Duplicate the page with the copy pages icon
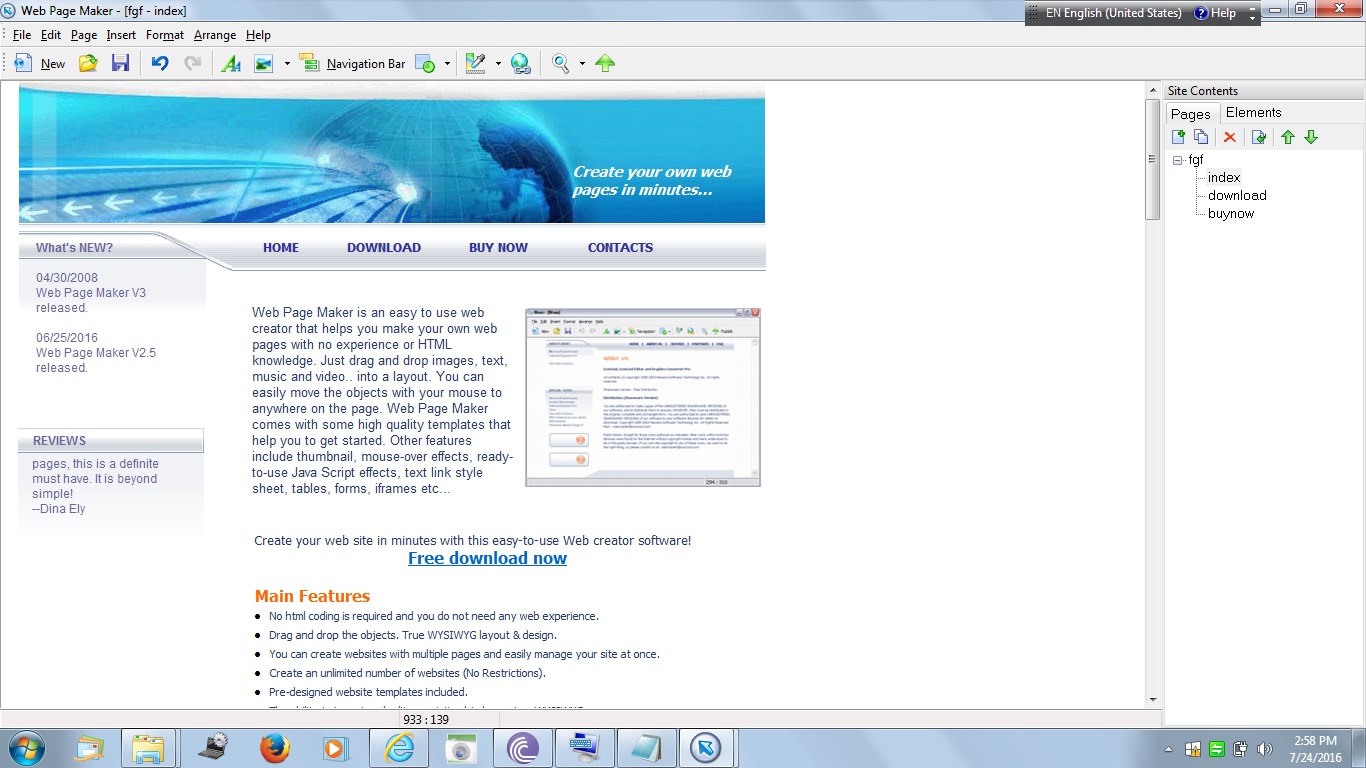The height and width of the screenshot is (768, 1366). (1201, 137)
